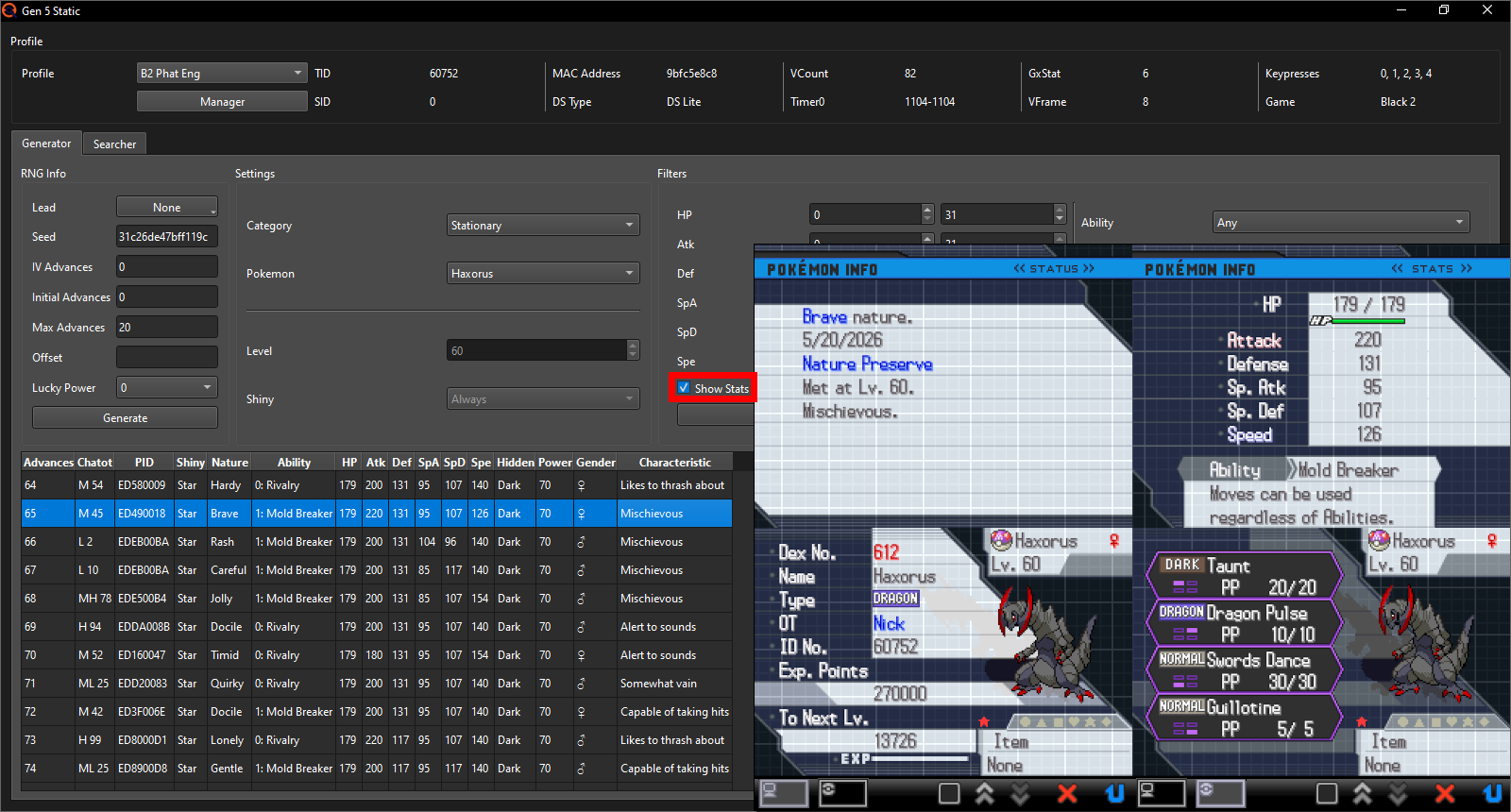
Task: Click the left chevrons beside the STATS header
Action: pyautogui.click(x=1397, y=269)
